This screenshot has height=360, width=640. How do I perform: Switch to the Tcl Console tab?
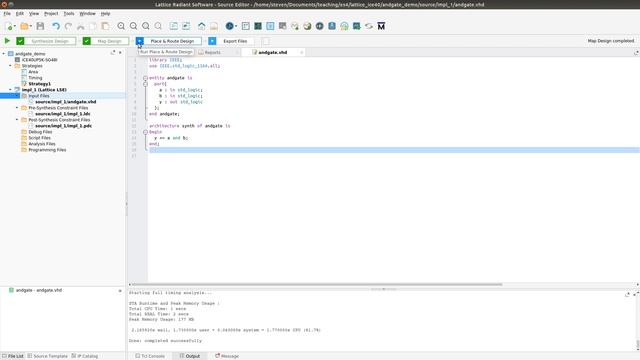pos(150,356)
